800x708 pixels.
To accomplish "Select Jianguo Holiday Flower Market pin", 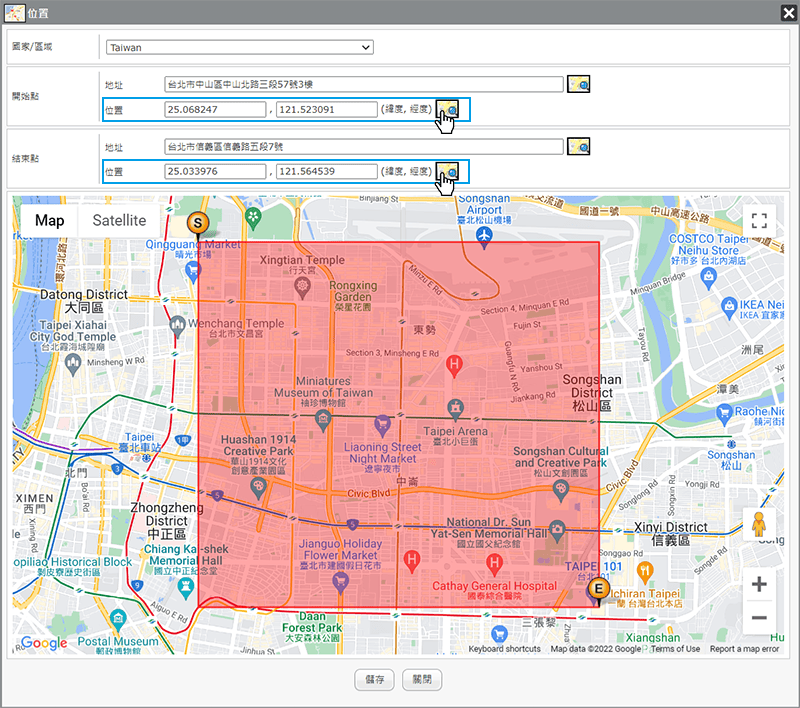I will click(x=340, y=581).
